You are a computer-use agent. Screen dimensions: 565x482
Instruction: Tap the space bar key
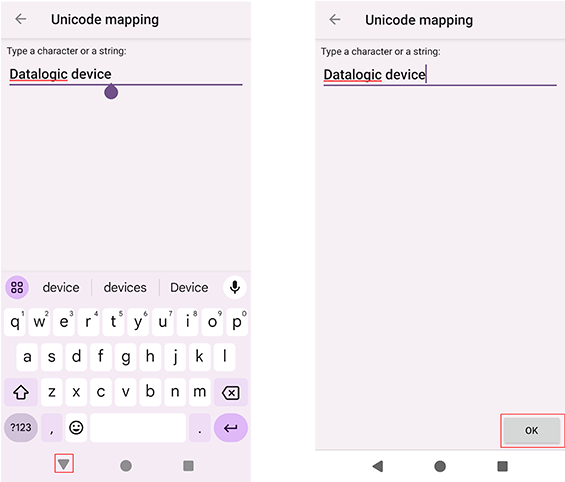138,428
